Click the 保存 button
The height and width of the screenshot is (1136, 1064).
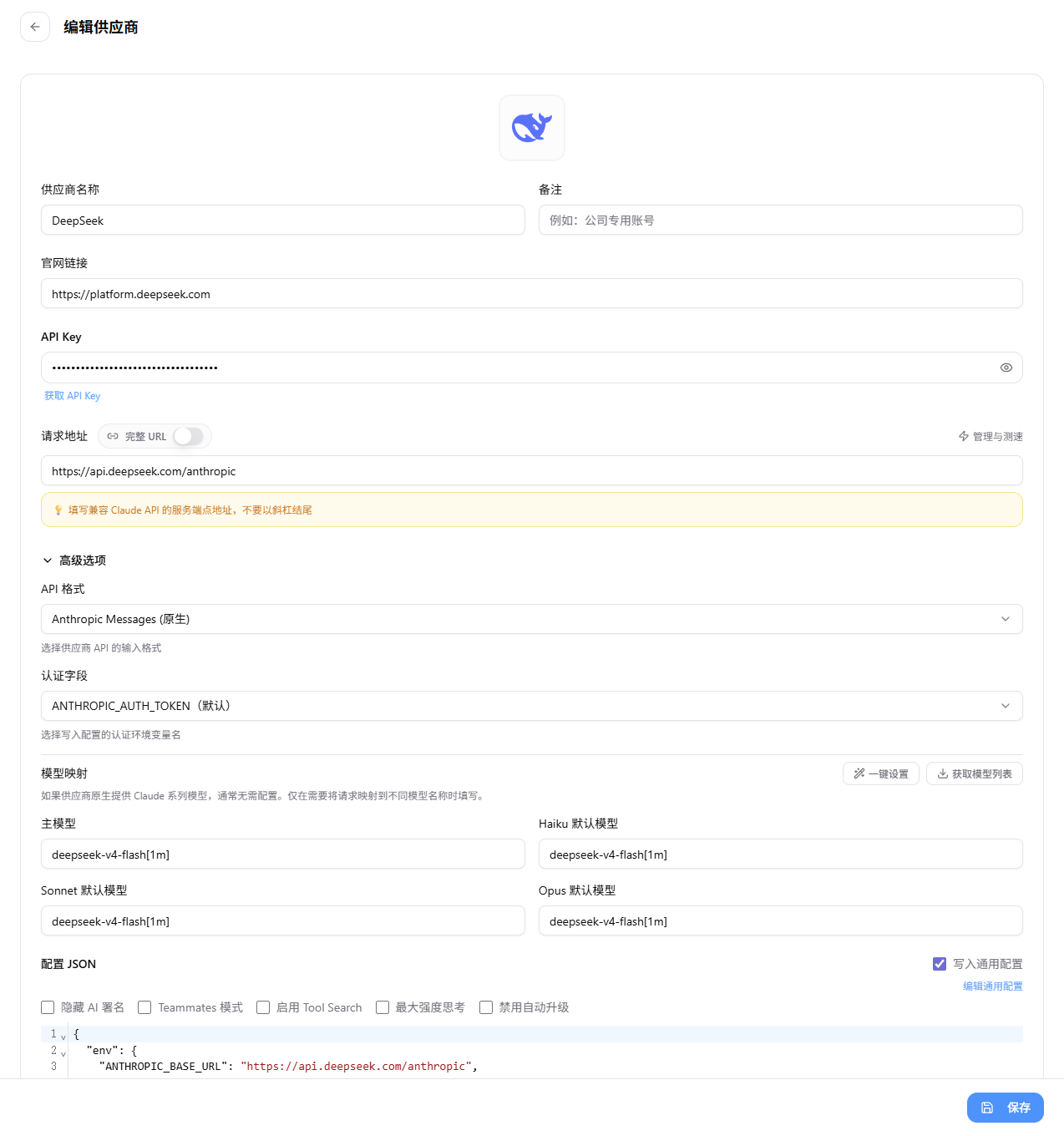1006,1108
